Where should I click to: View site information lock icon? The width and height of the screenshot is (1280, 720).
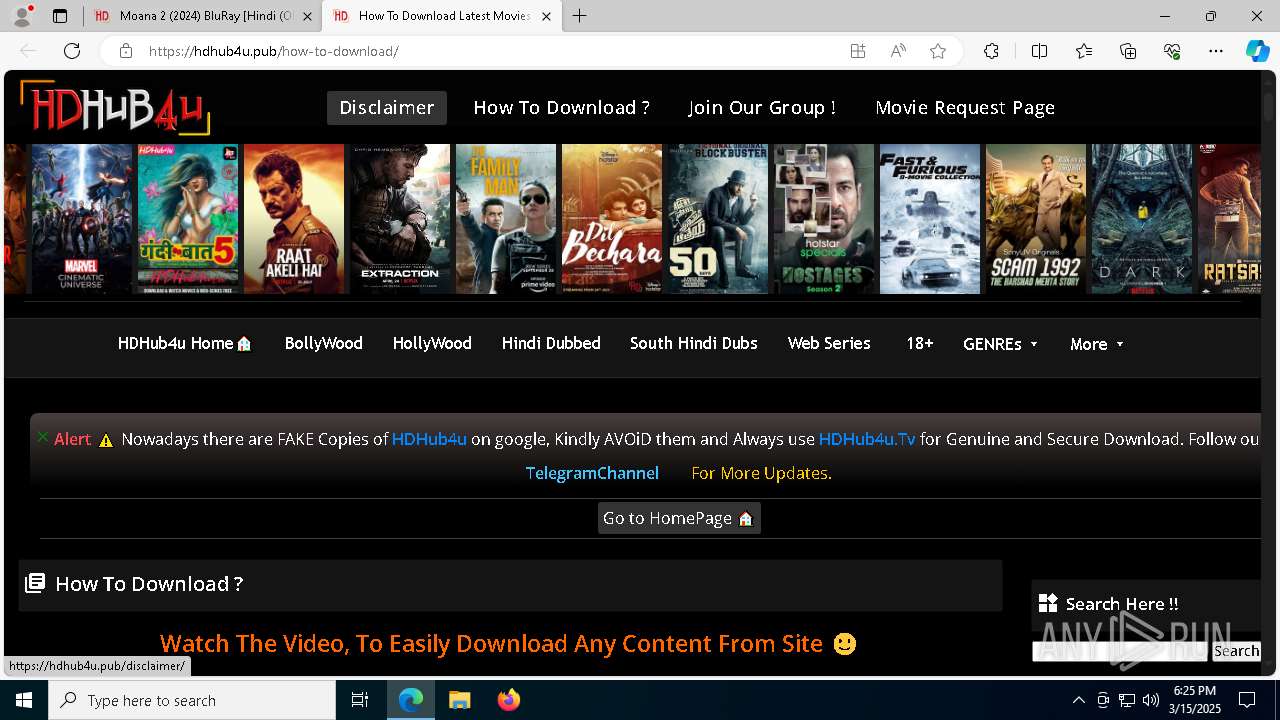tap(126, 51)
